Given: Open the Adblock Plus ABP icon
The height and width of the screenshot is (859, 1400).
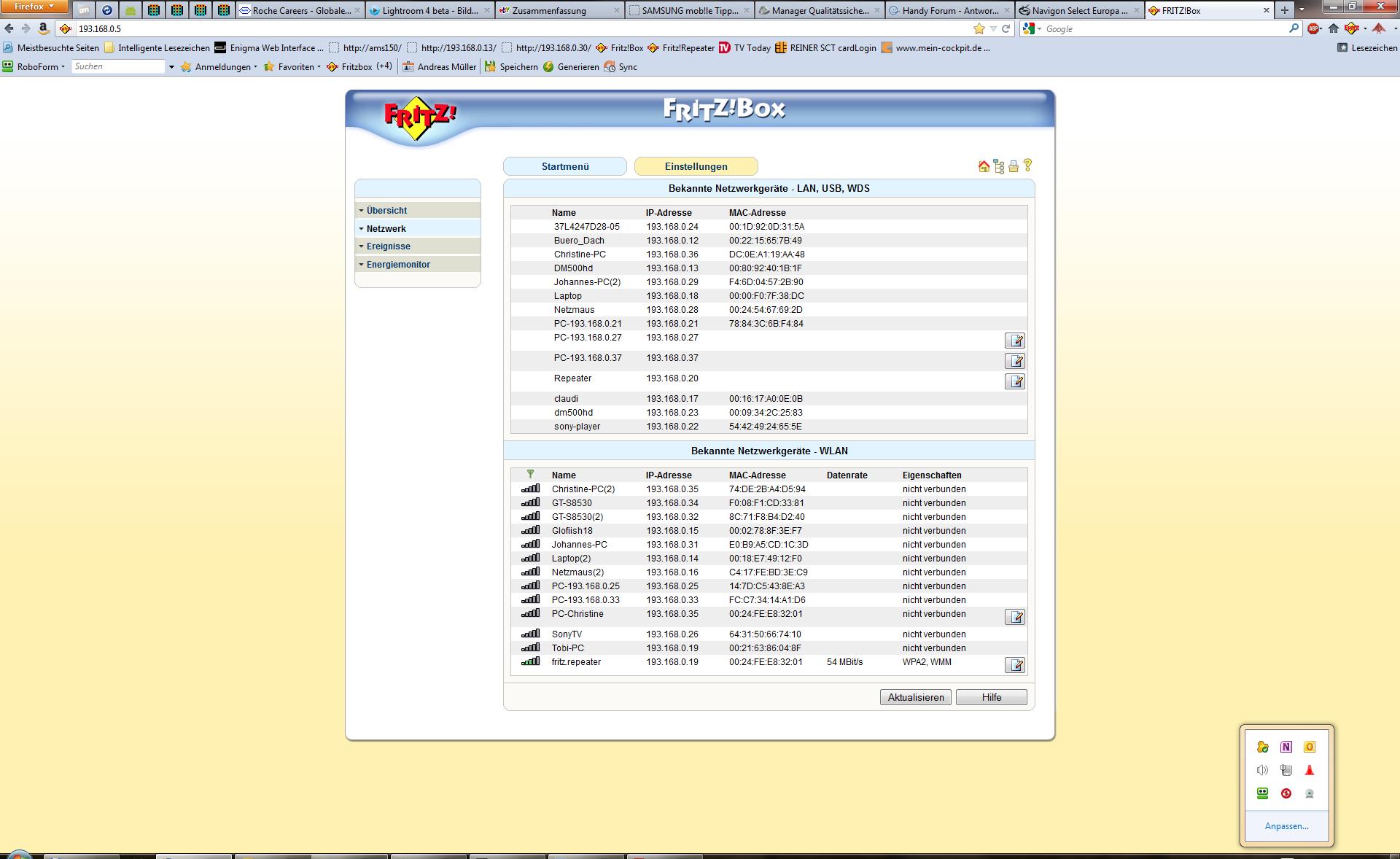Looking at the screenshot, I should 1314,28.
